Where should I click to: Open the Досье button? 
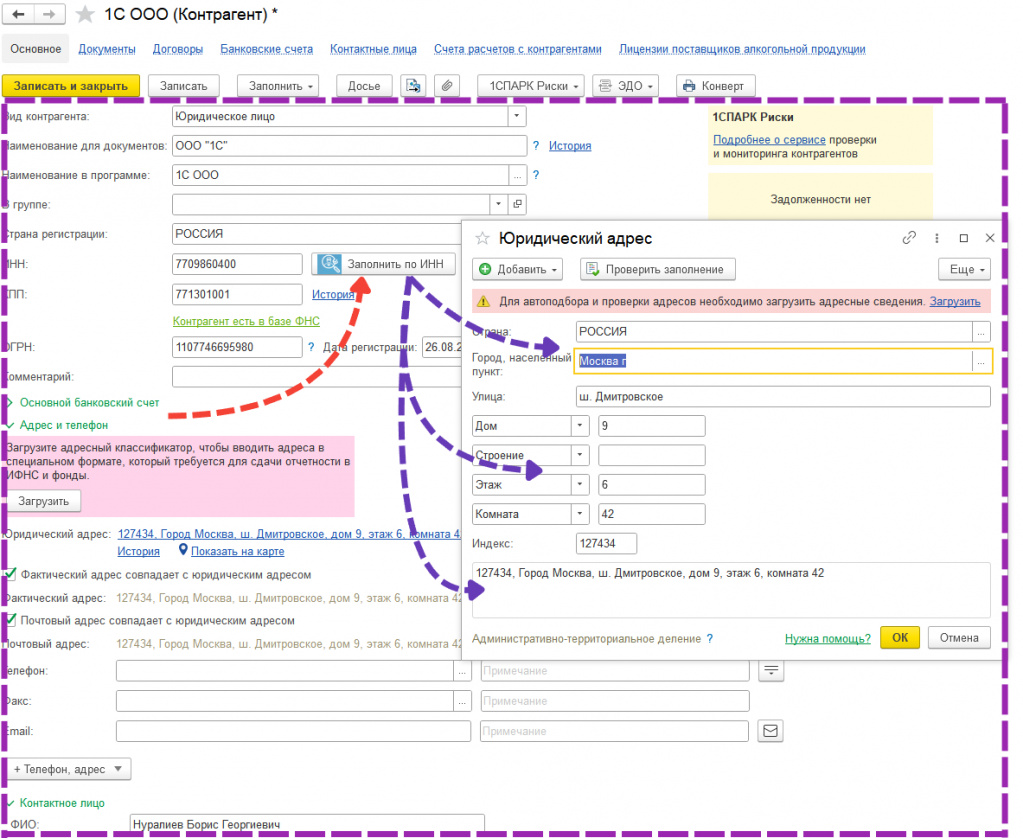363,85
